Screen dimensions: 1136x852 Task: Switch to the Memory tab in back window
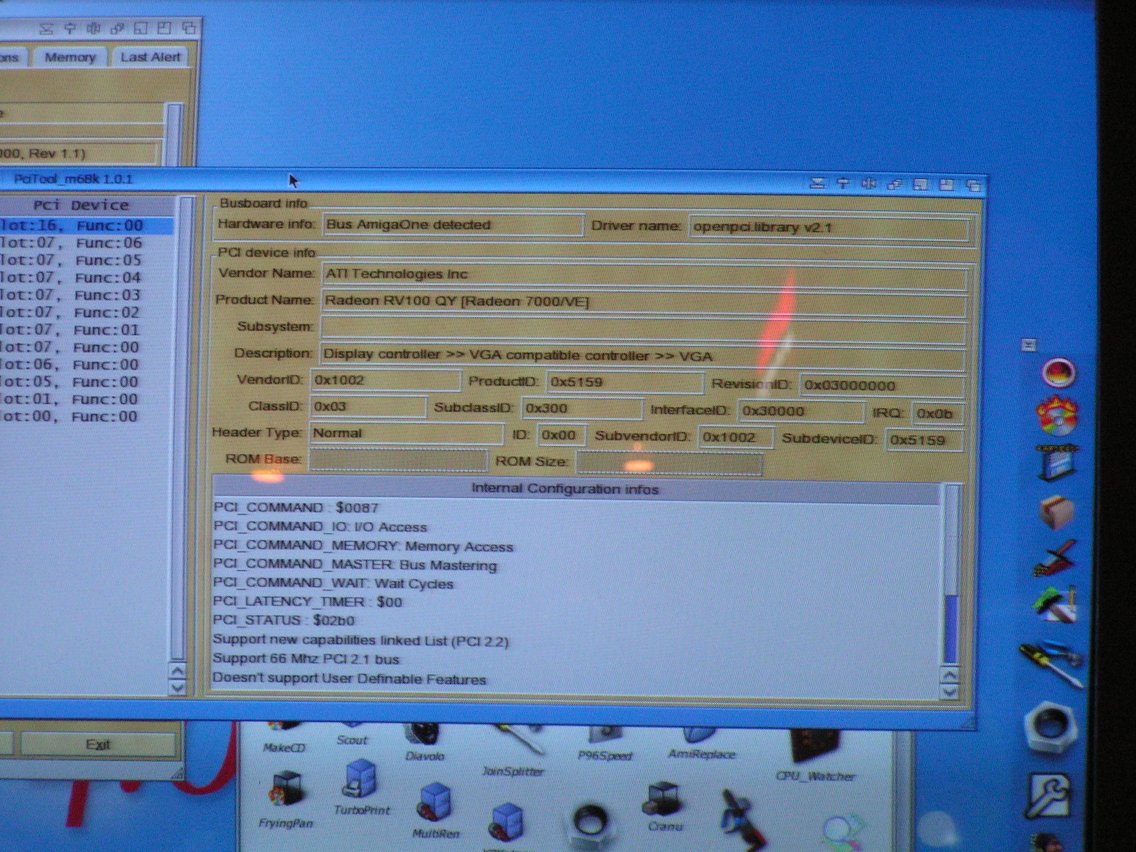pyautogui.click(x=70, y=57)
